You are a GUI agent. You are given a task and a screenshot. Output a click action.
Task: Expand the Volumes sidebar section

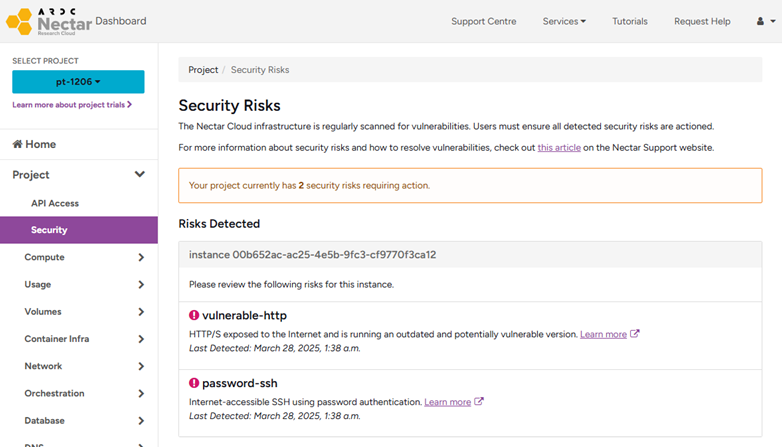140,312
